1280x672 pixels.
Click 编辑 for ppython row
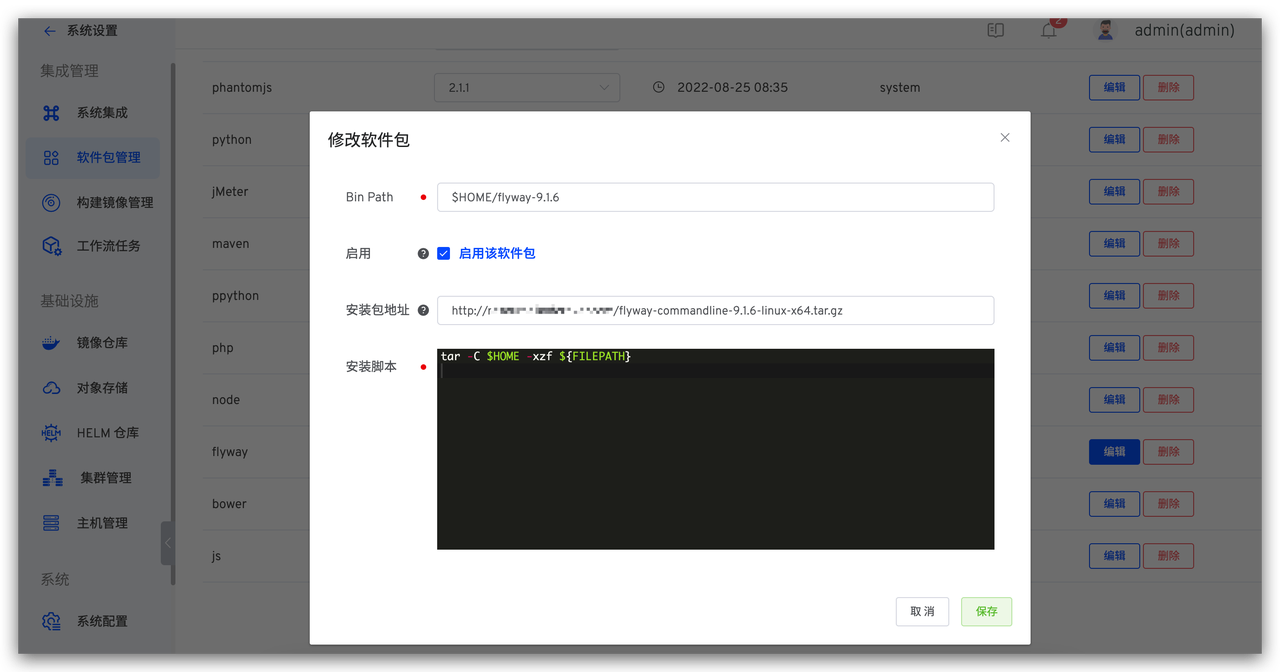click(1114, 295)
